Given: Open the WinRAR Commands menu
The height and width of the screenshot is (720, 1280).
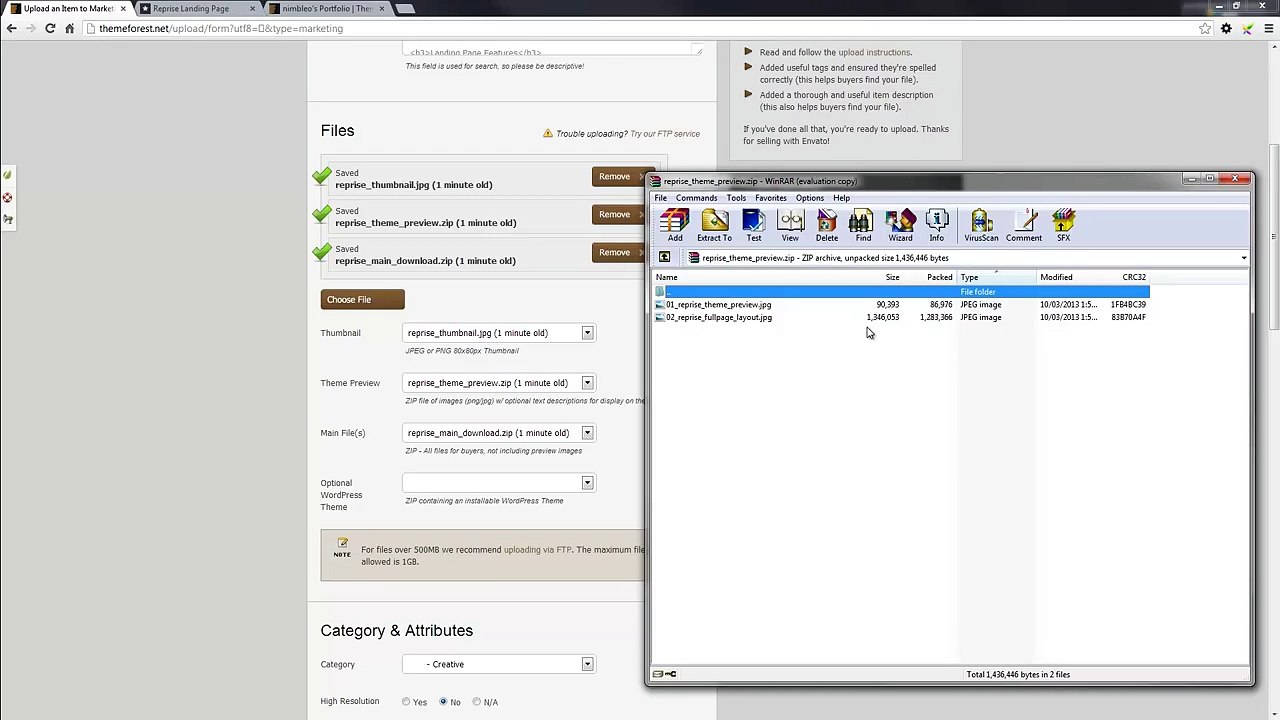Looking at the screenshot, I should pos(696,198).
